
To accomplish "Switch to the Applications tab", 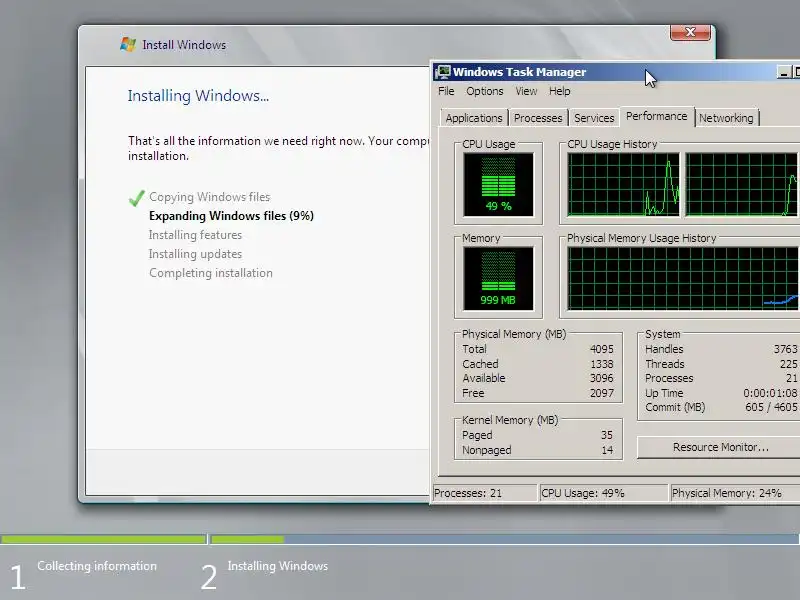I will pyautogui.click(x=474, y=118).
